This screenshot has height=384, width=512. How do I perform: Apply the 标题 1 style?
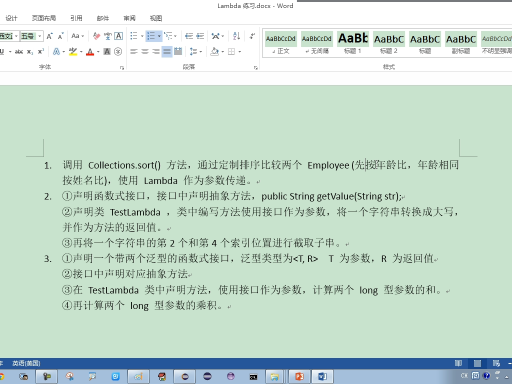(353, 43)
